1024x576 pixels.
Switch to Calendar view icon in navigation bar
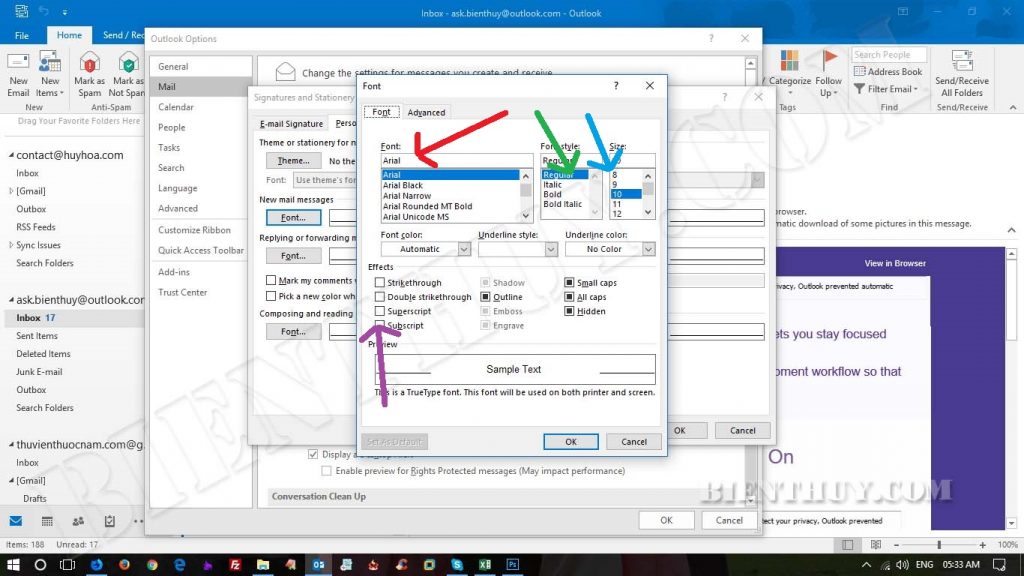pyautogui.click(x=47, y=521)
